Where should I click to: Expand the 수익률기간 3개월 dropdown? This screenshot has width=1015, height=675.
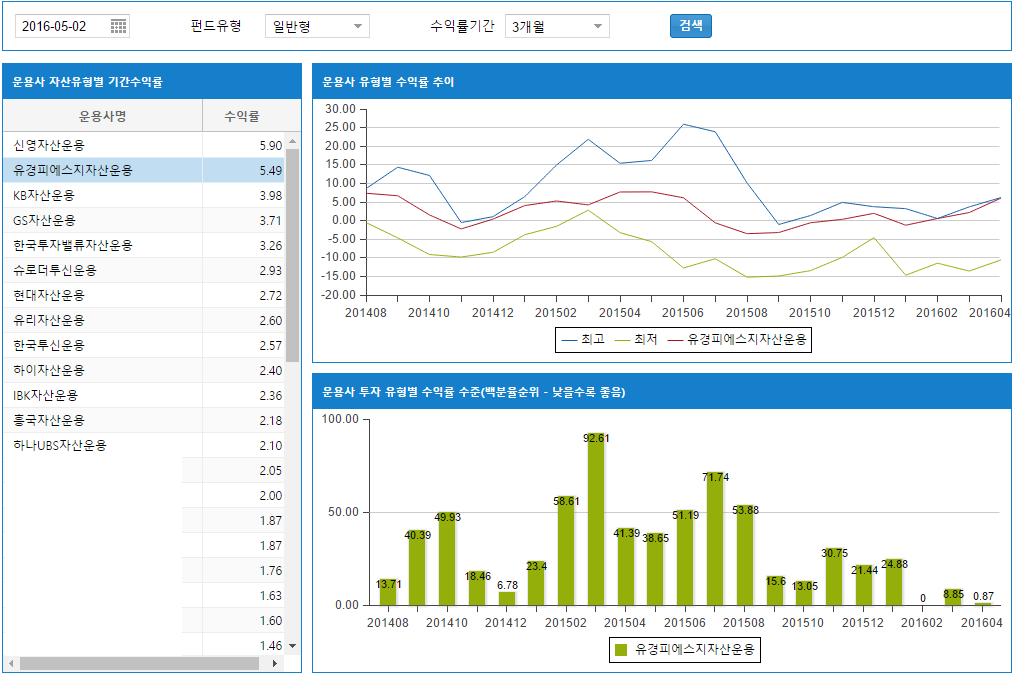click(557, 27)
